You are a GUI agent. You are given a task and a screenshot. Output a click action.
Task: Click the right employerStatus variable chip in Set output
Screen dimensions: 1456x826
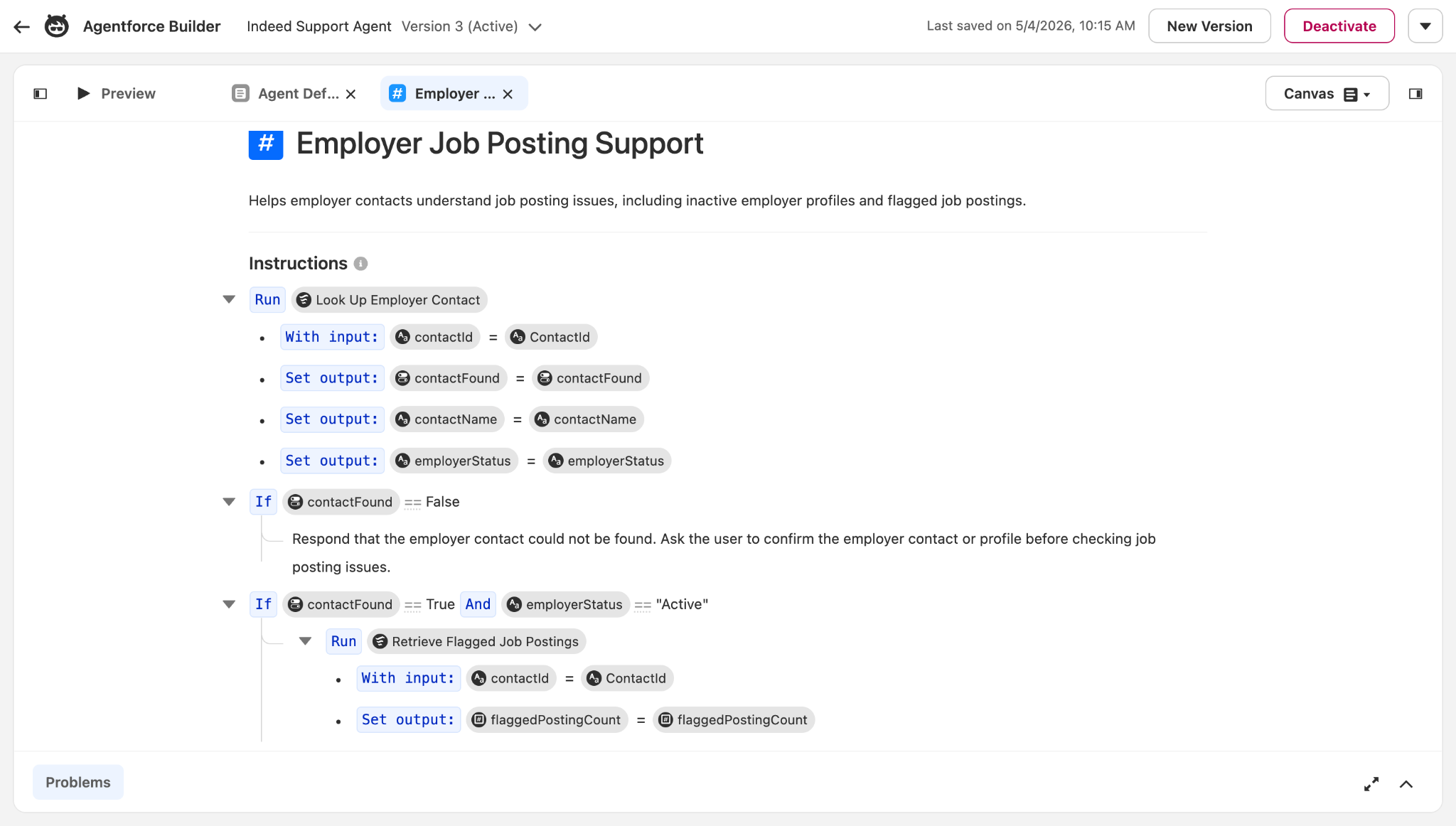coord(607,461)
